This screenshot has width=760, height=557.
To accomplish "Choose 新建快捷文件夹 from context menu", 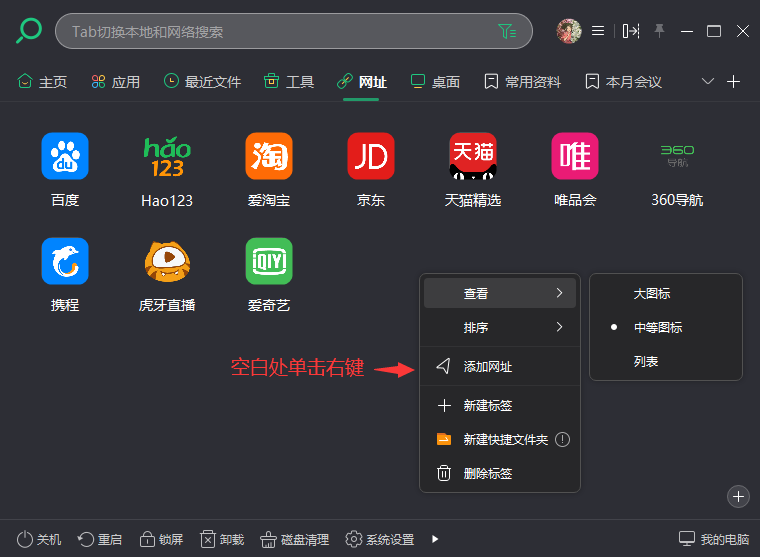I will [x=500, y=439].
